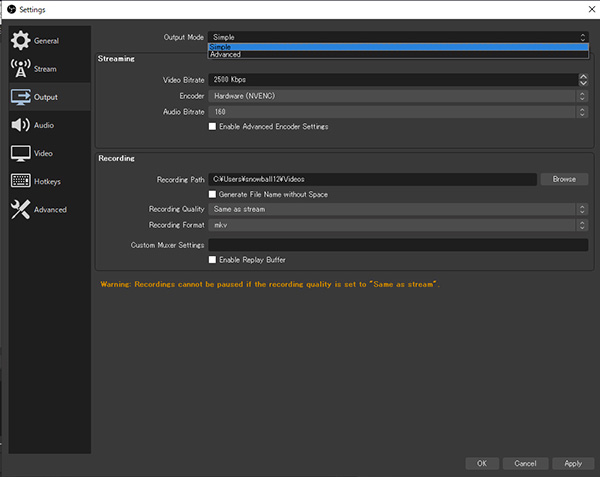The width and height of the screenshot is (600, 477).
Task: Open the Encoder dropdown
Action: click(398, 96)
